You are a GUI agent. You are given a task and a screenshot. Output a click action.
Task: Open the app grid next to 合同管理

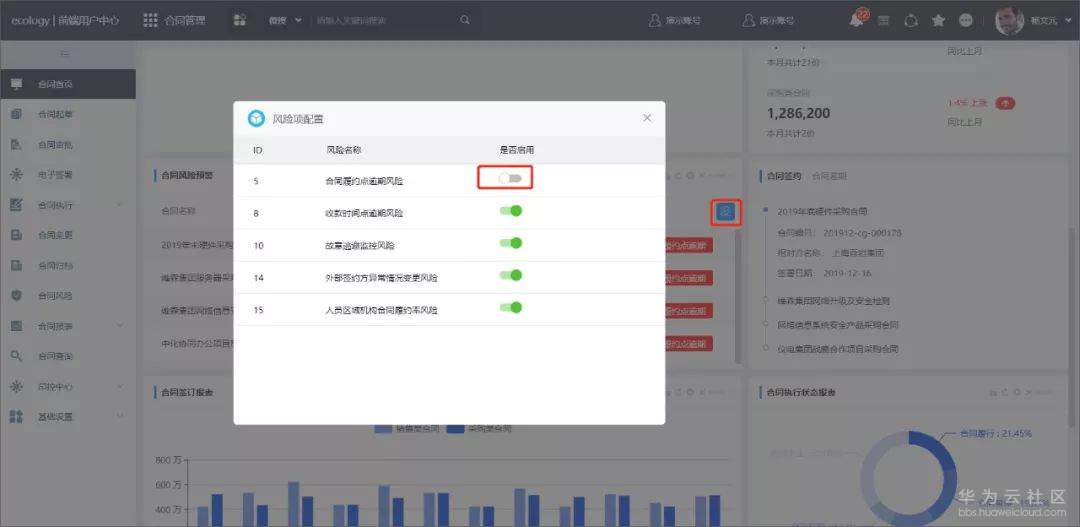coord(150,20)
